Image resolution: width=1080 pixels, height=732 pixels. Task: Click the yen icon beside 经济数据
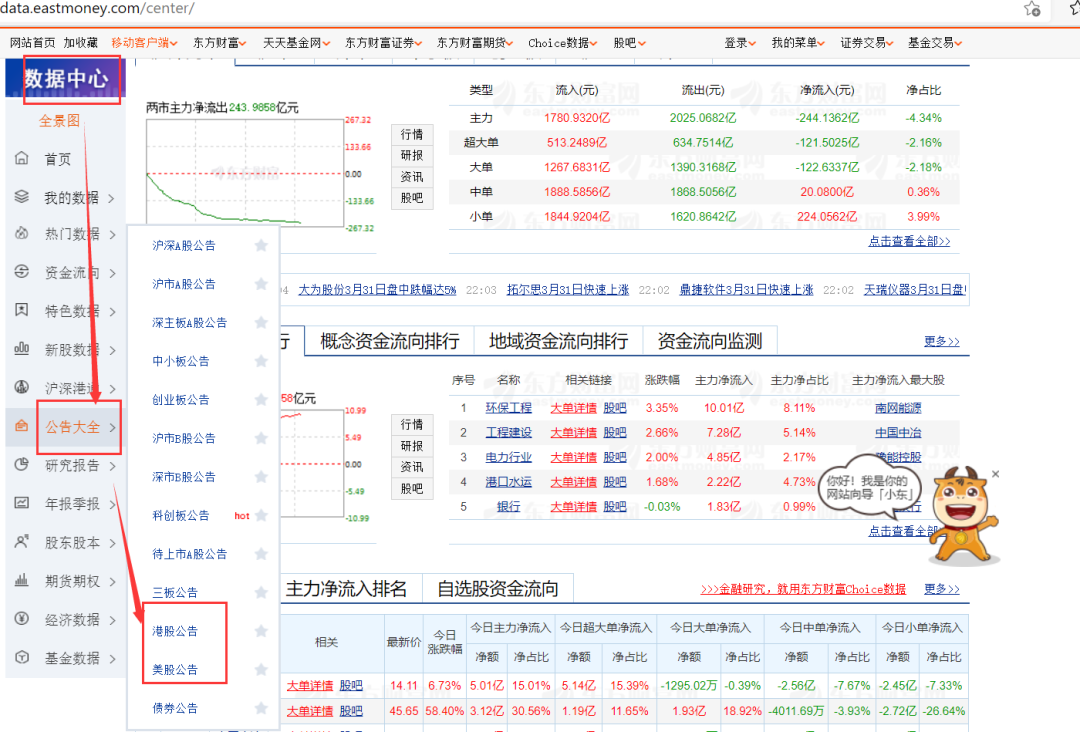[22, 618]
